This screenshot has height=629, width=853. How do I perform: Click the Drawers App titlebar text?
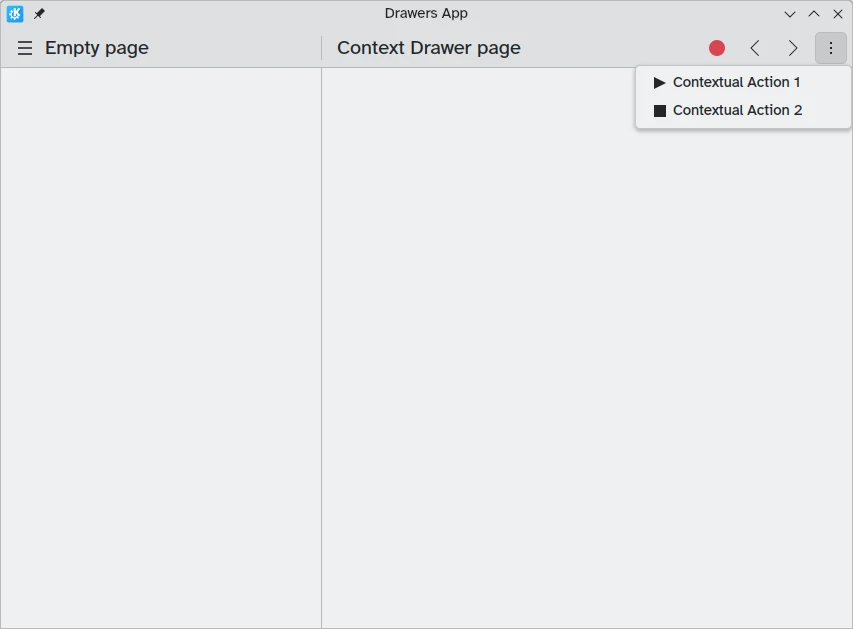426,13
